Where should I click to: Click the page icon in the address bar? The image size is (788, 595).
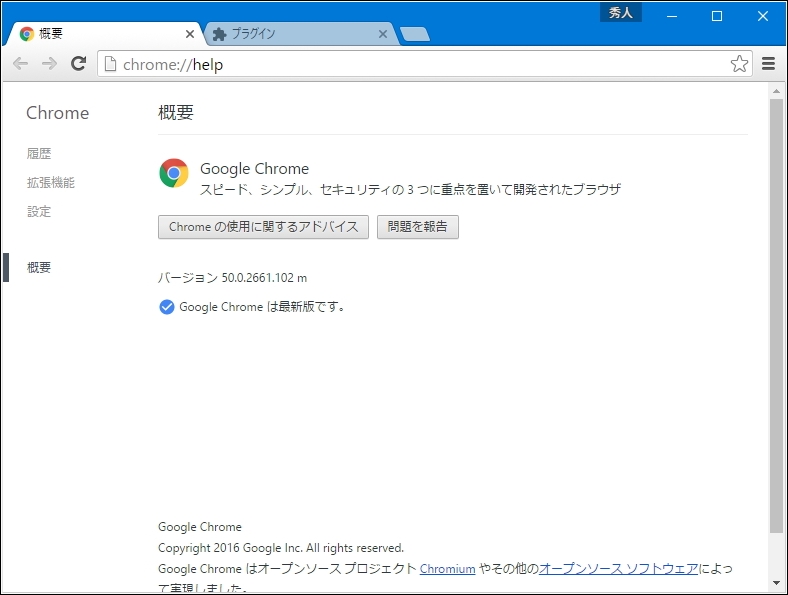click(x=110, y=64)
